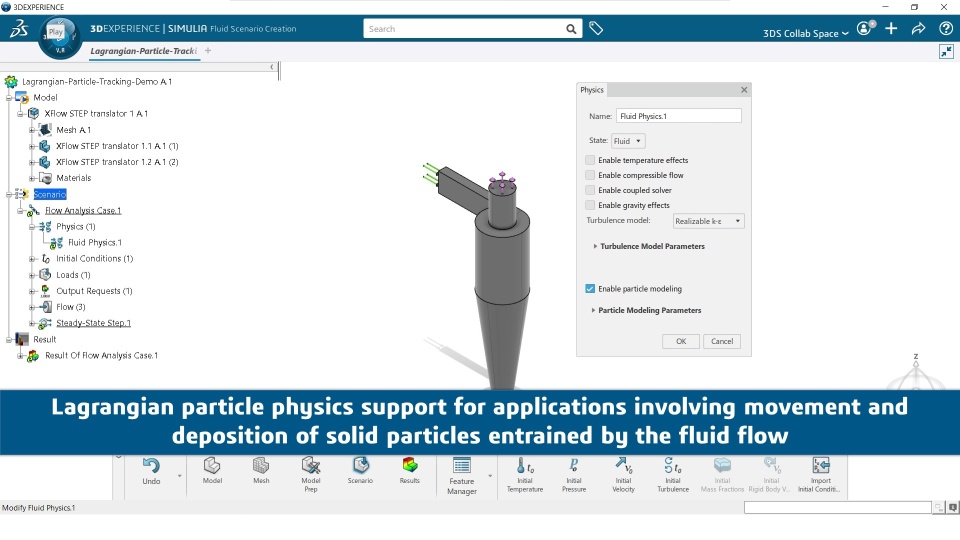960x540 pixels.
Task: Open the user profile icon
Action: point(865,28)
